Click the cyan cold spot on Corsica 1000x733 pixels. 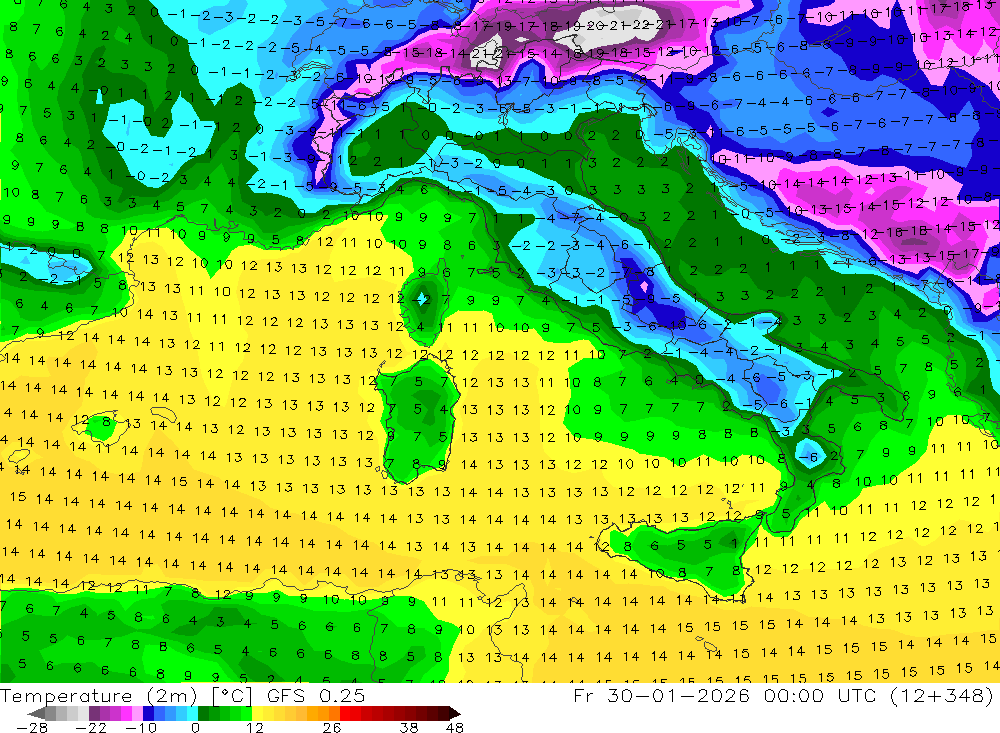coord(423,299)
